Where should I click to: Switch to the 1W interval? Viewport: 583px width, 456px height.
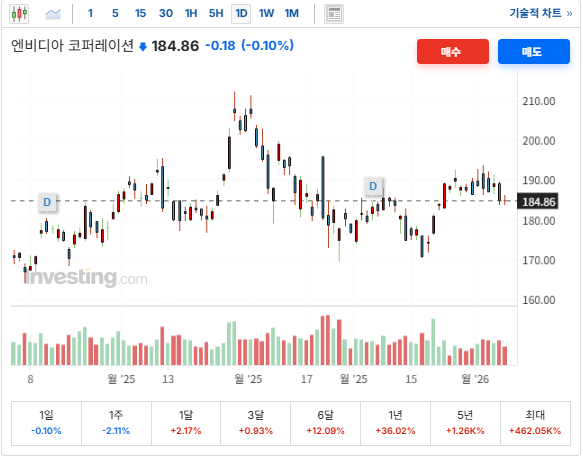coord(266,14)
